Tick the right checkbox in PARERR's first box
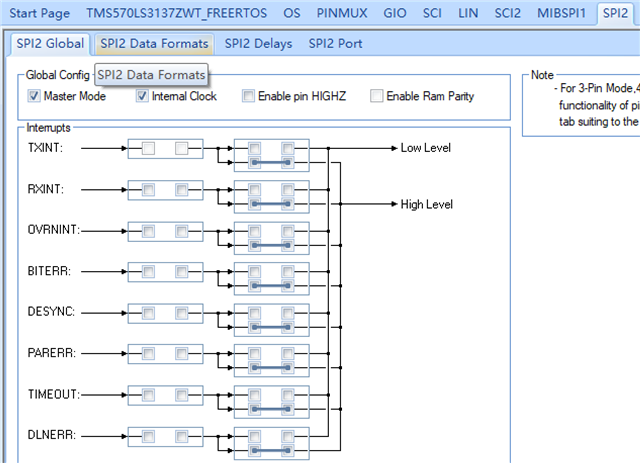Viewport: 640px width, 463px height. 182,354
